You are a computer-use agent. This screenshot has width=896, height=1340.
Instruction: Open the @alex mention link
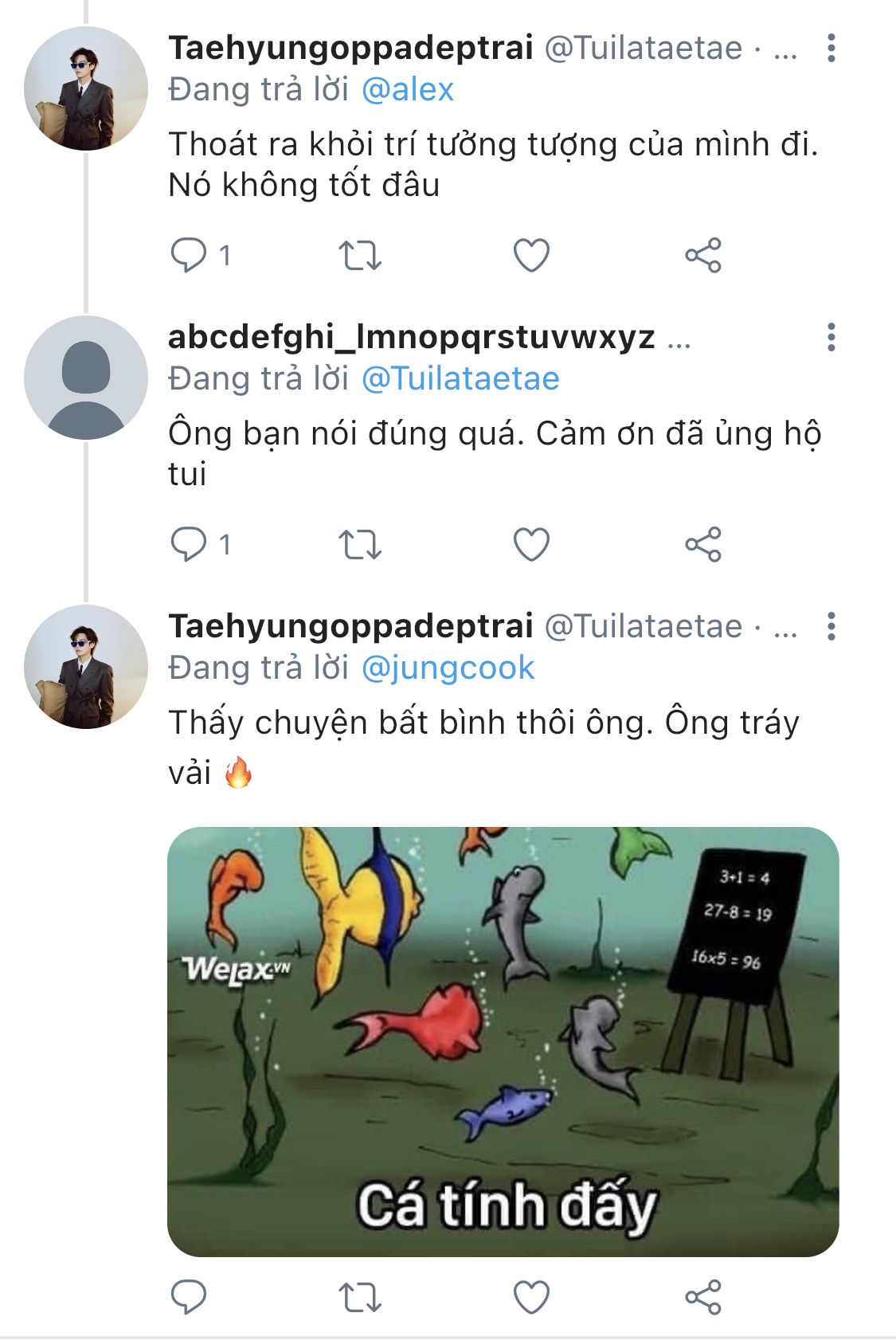[x=408, y=89]
